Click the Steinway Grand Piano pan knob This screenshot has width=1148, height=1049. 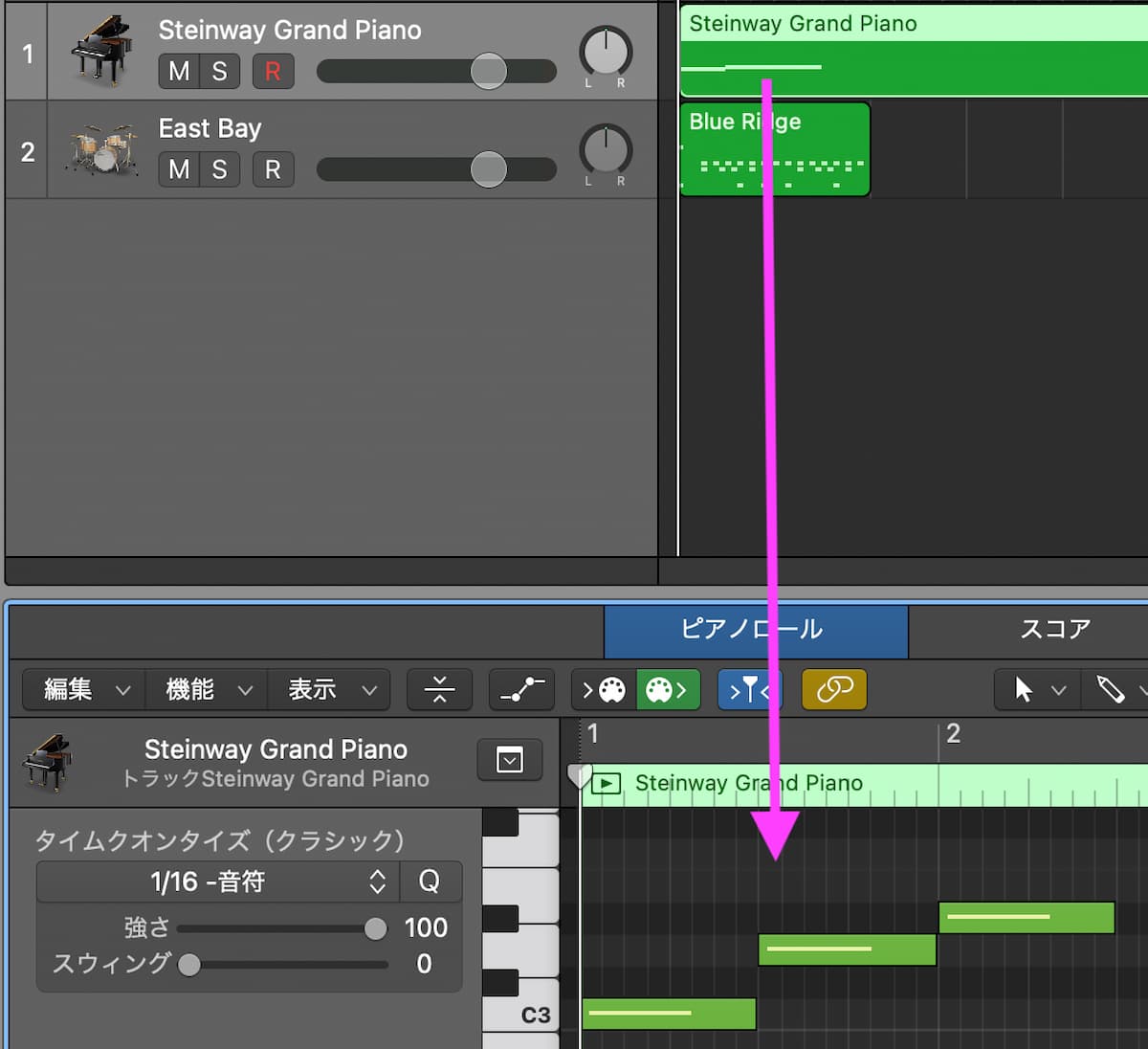(x=606, y=52)
